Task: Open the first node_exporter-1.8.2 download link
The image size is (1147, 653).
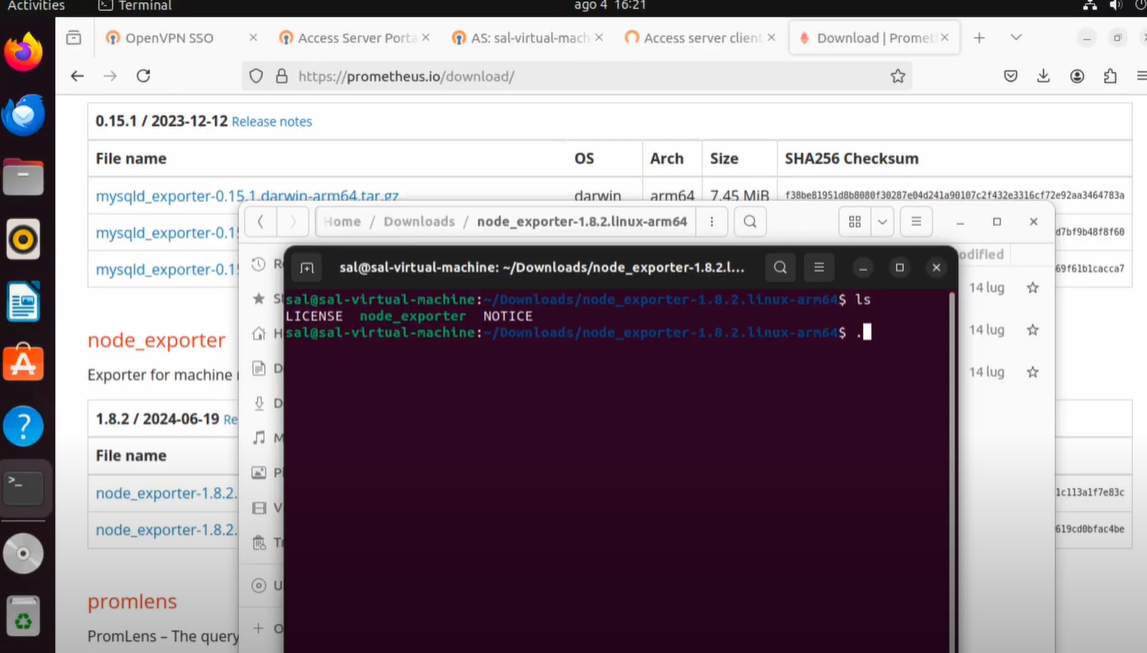Action: click(167, 493)
